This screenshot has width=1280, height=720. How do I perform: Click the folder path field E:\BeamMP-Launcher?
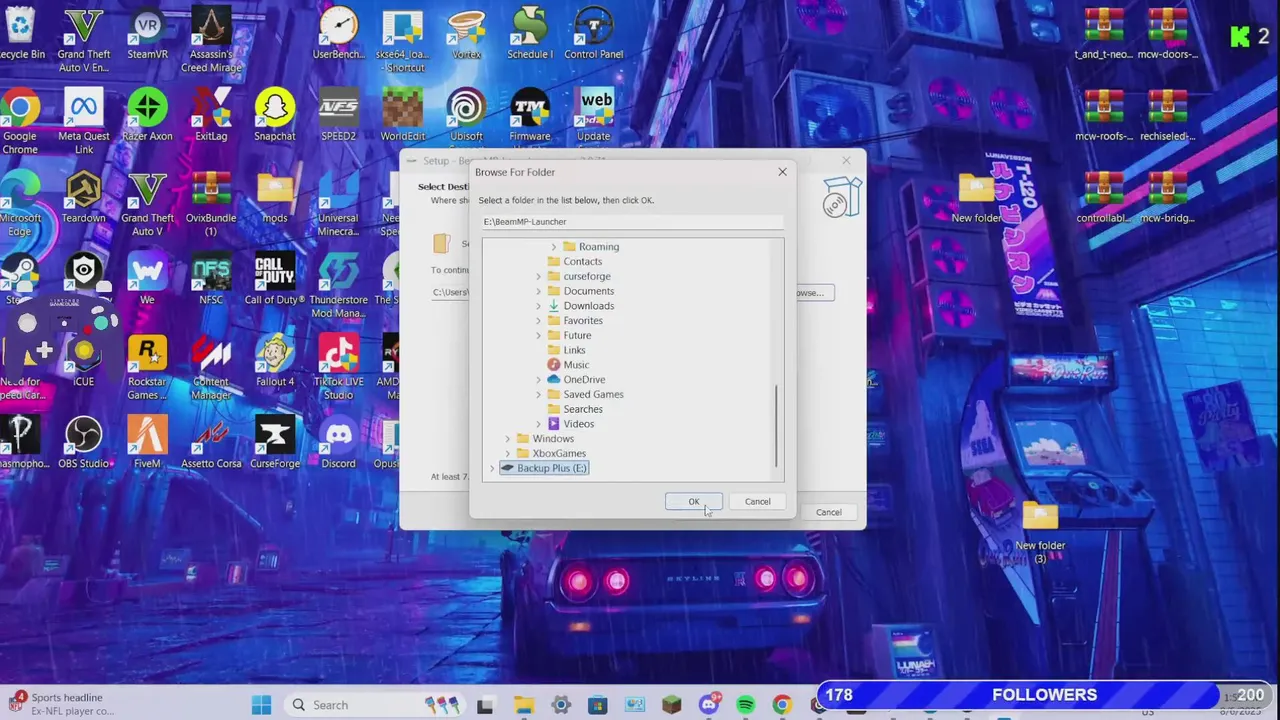(x=632, y=222)
